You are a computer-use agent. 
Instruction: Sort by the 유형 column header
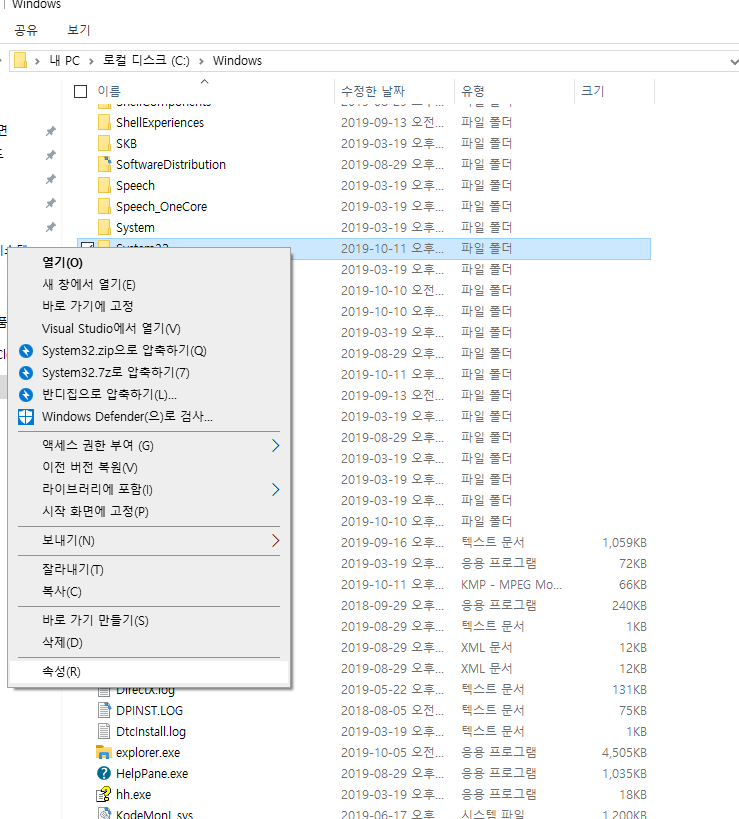(473, 91)
